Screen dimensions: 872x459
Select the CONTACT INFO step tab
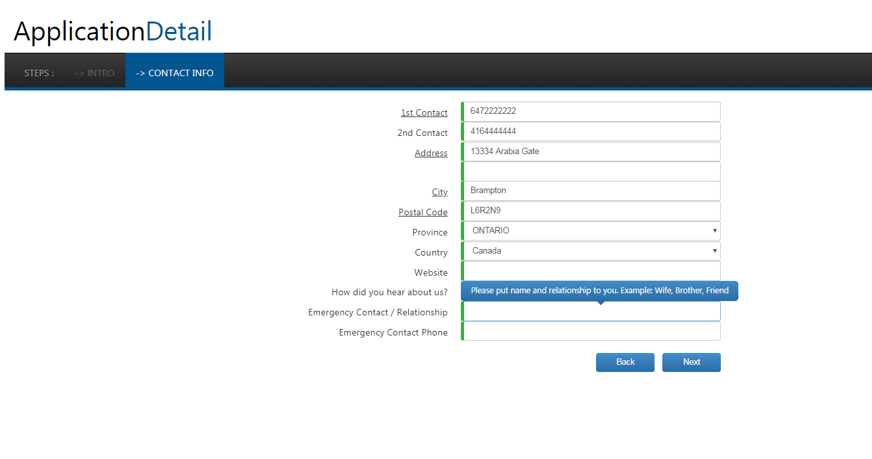pyautogui.click(x=175, y=73)
